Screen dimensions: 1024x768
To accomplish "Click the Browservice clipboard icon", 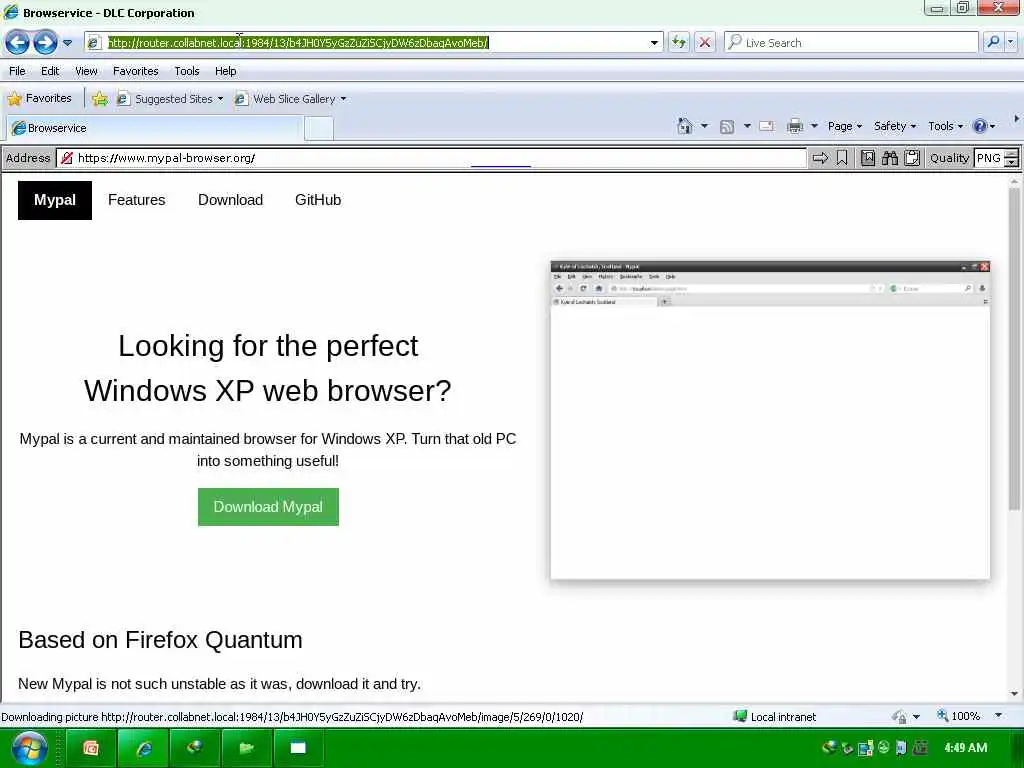I will click(x=912, y=158).
